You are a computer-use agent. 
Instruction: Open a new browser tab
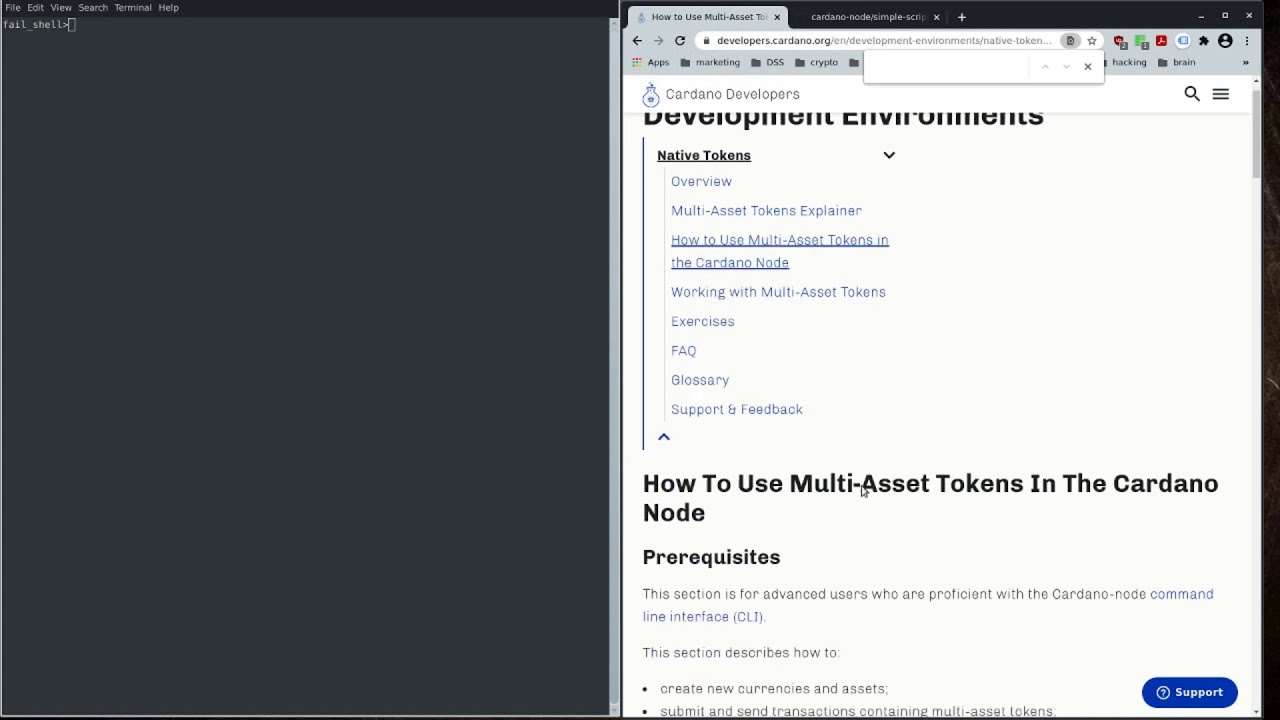pos(962,17)
